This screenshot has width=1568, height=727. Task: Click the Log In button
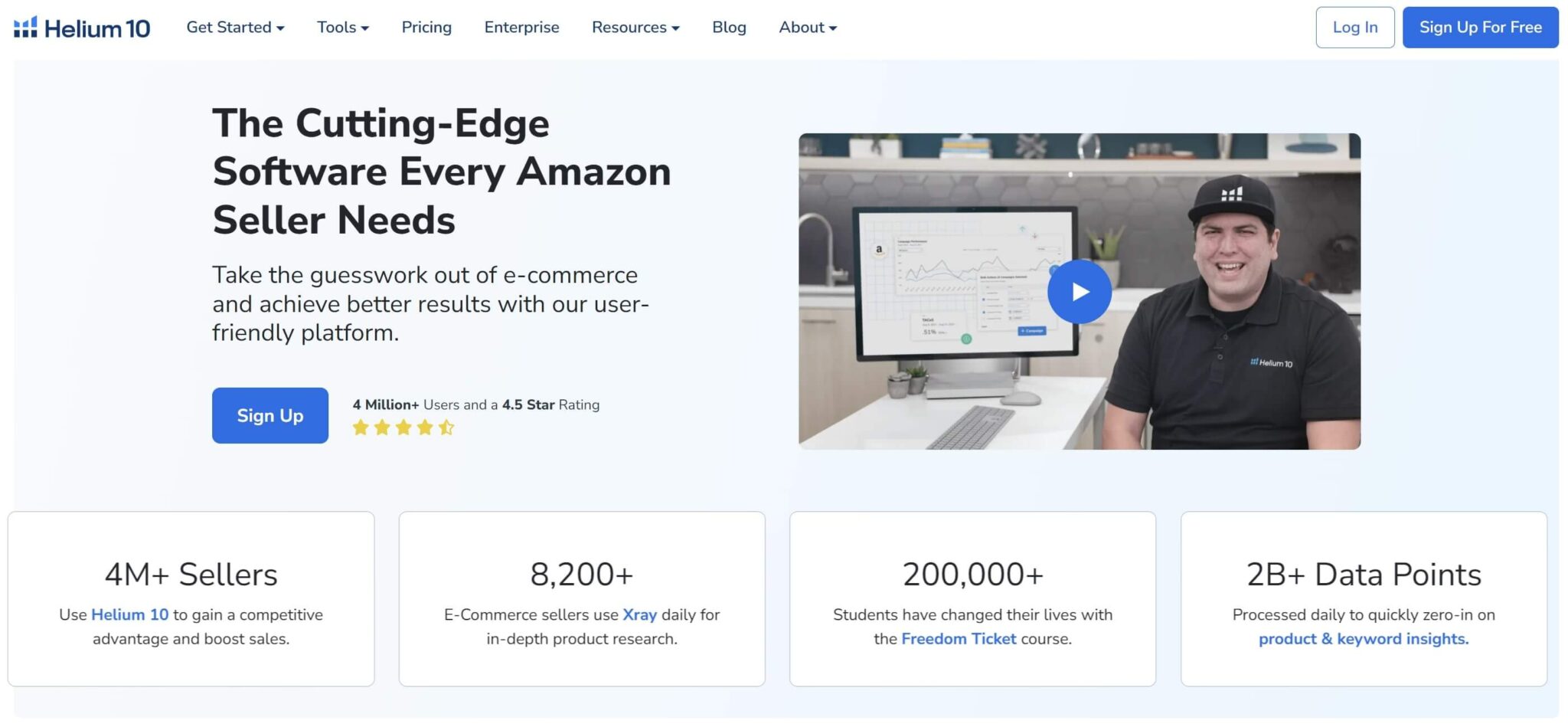click(x=1355, y=28)
